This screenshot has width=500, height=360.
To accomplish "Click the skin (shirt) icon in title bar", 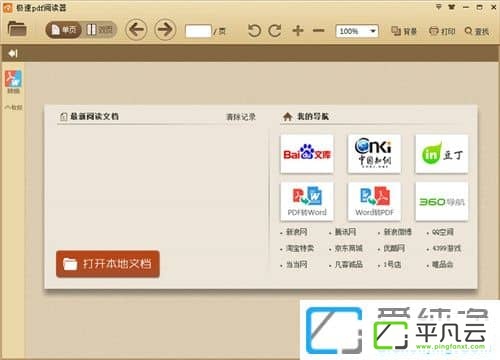I will (452, 7).
